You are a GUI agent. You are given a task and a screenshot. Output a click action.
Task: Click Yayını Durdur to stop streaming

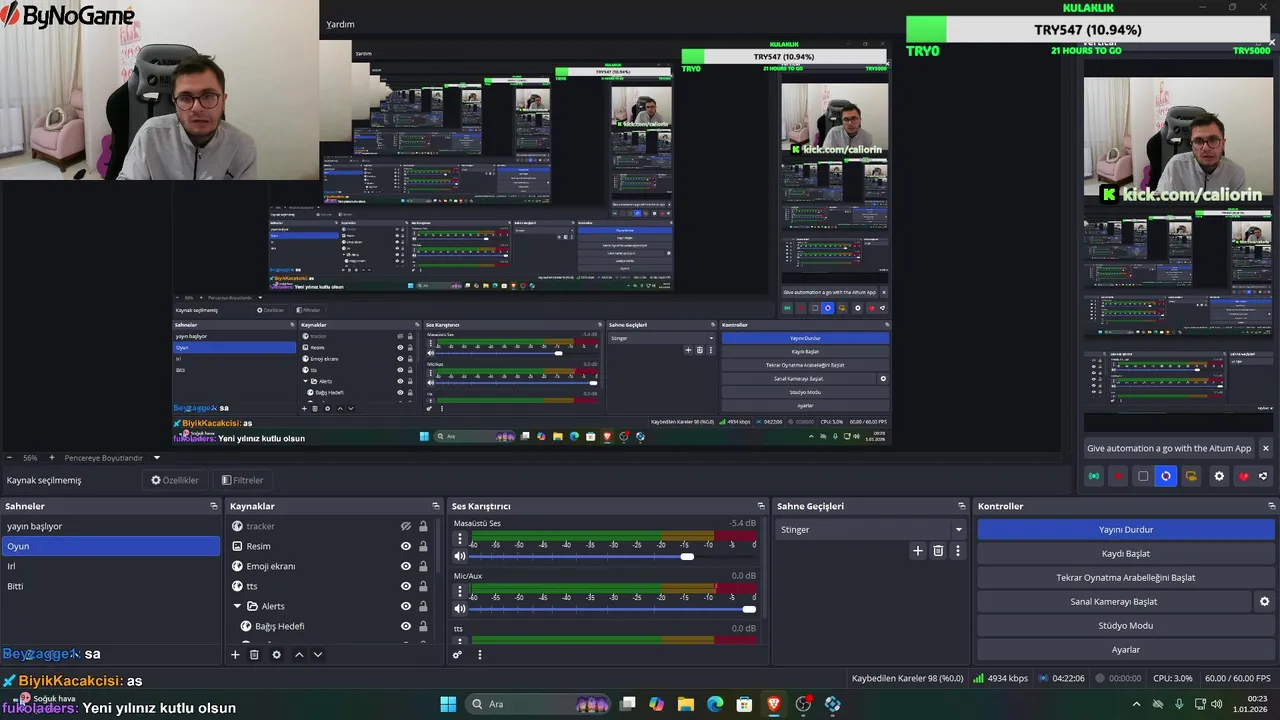[x=1126, y=529]
